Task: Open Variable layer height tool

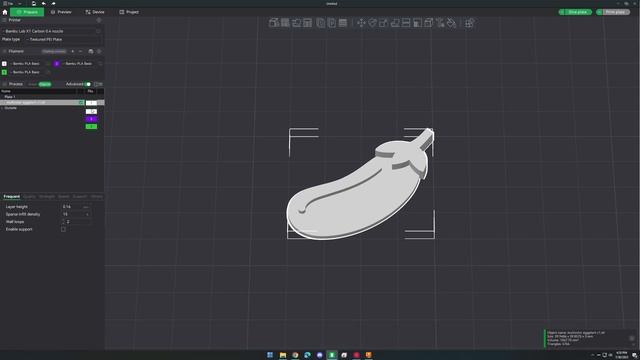Action: coord(343,23)
